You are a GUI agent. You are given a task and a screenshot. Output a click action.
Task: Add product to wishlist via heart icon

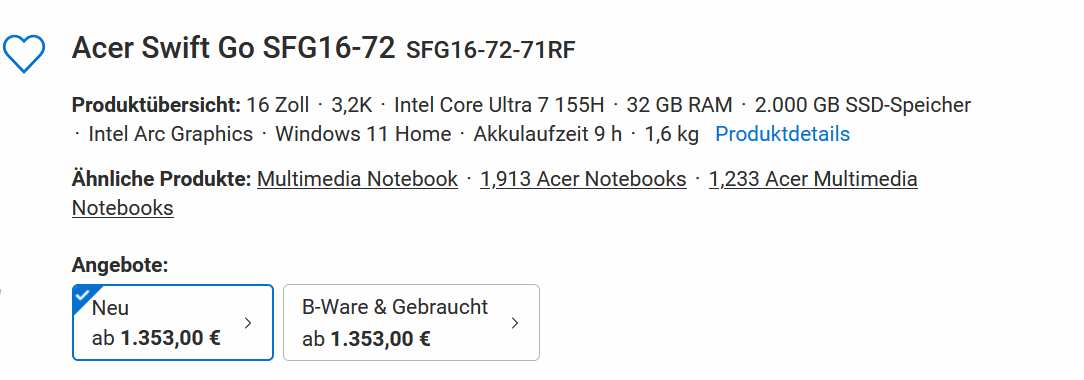pyautogui.click(x=24, y=53)
